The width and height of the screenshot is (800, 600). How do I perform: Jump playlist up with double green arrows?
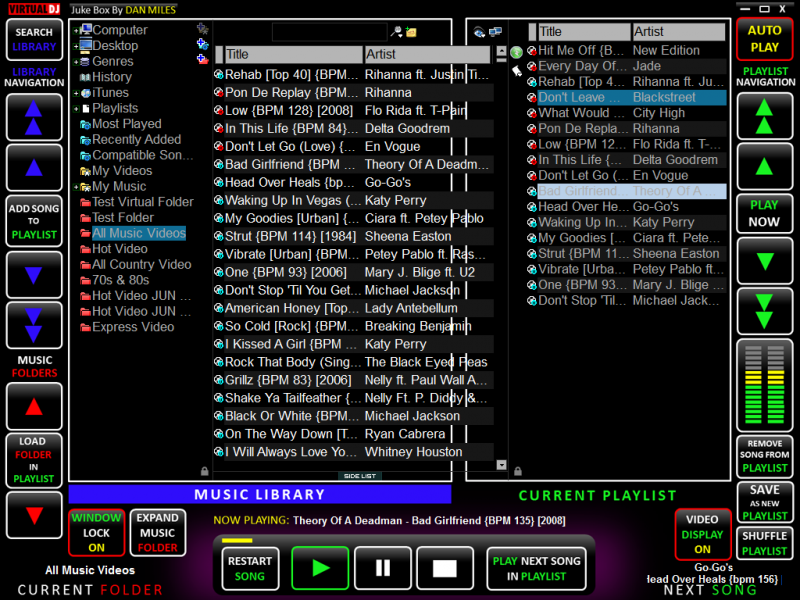(765, 117)
